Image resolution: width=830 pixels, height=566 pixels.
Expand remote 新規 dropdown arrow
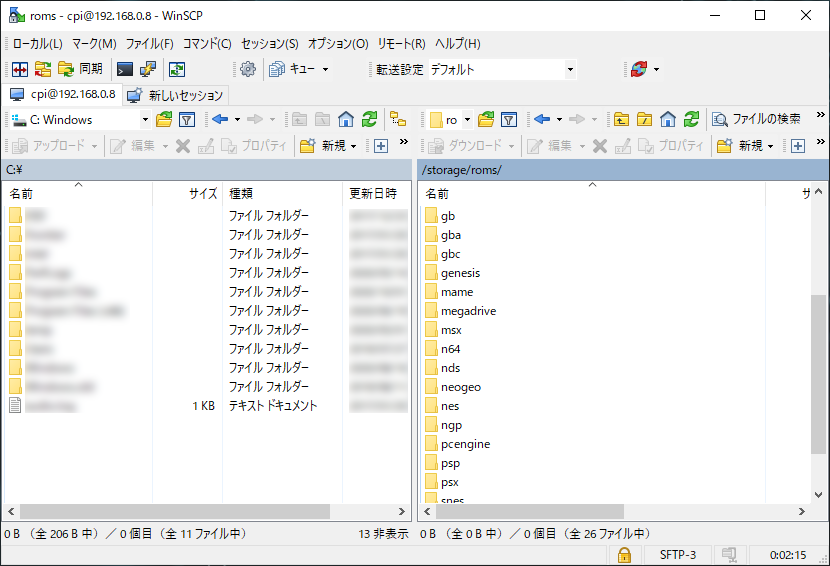pos(771,146)
